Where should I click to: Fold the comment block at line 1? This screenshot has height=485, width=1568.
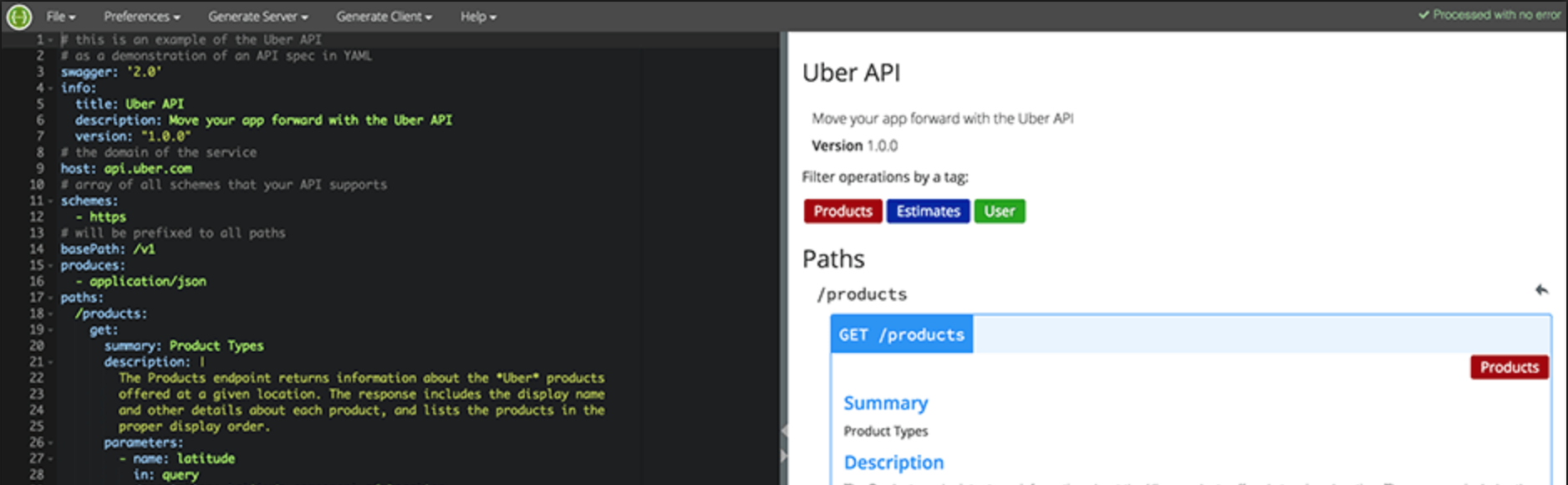click(x=51, y=39)
